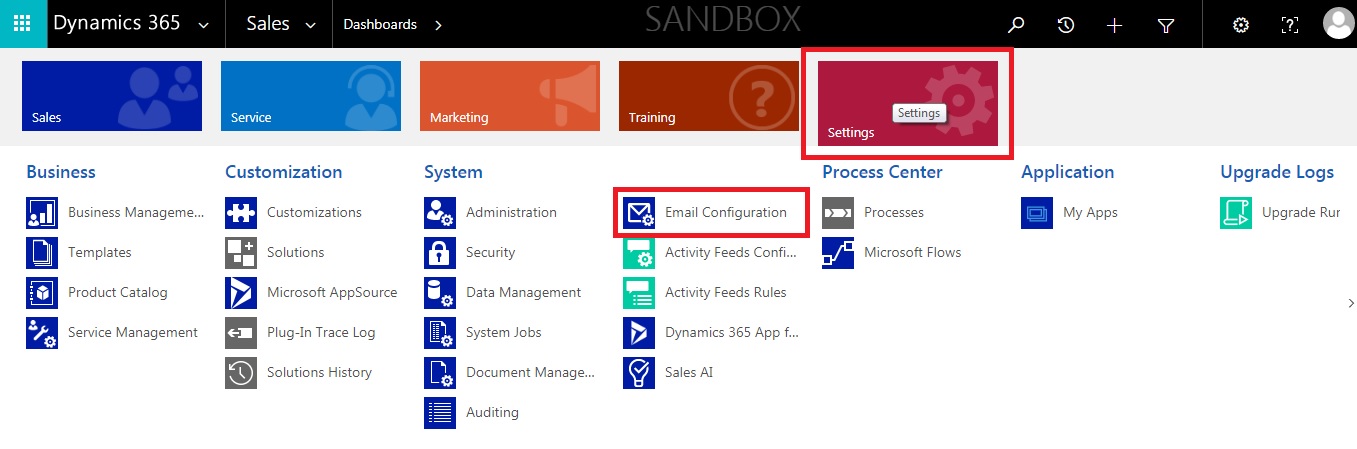Image resolution: width=1357 pixels, height=449 pixels.
Task: Open Email Configuration icon
Action: [x=639, y=213]
